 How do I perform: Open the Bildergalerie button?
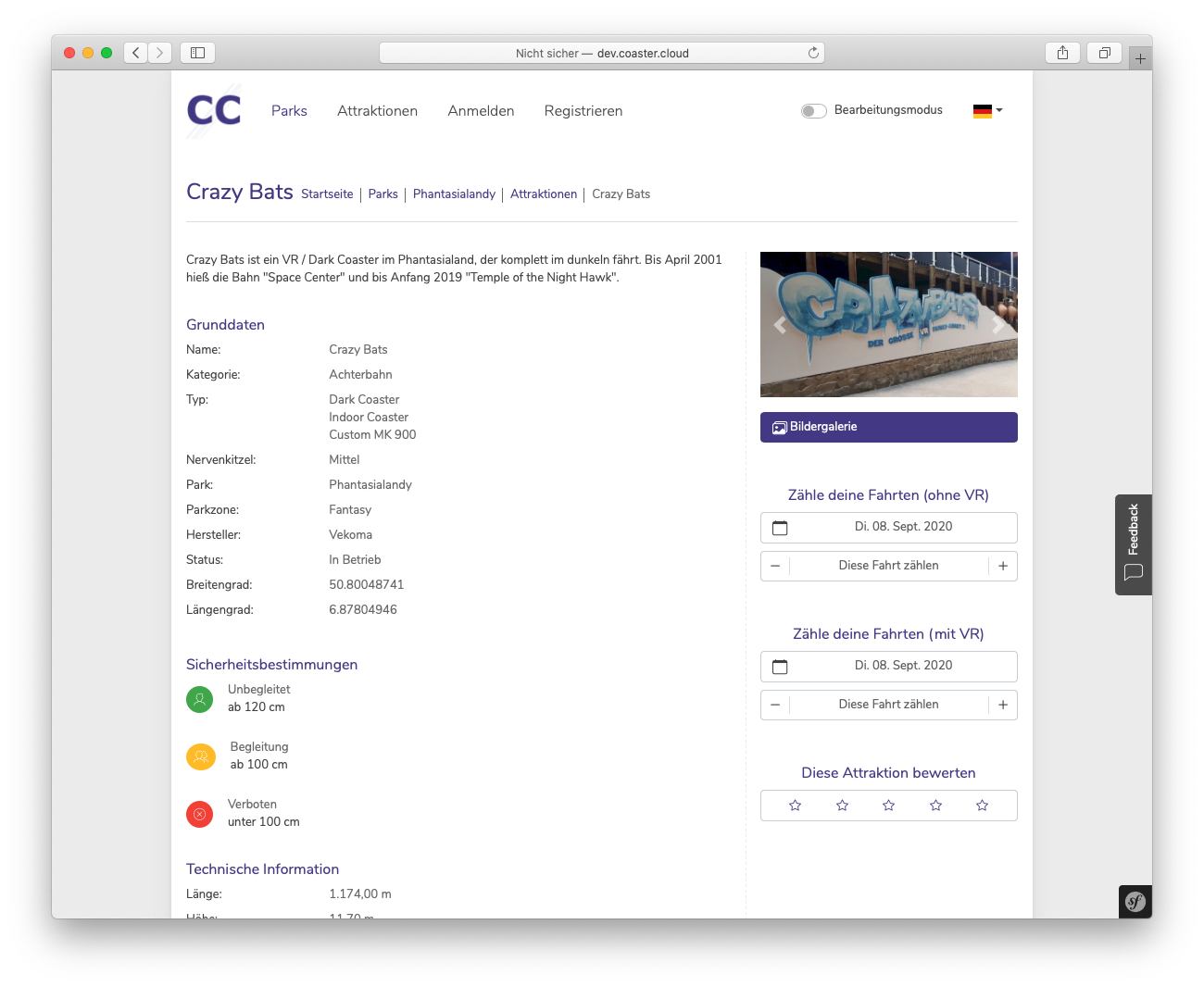(x=889, y=427)
